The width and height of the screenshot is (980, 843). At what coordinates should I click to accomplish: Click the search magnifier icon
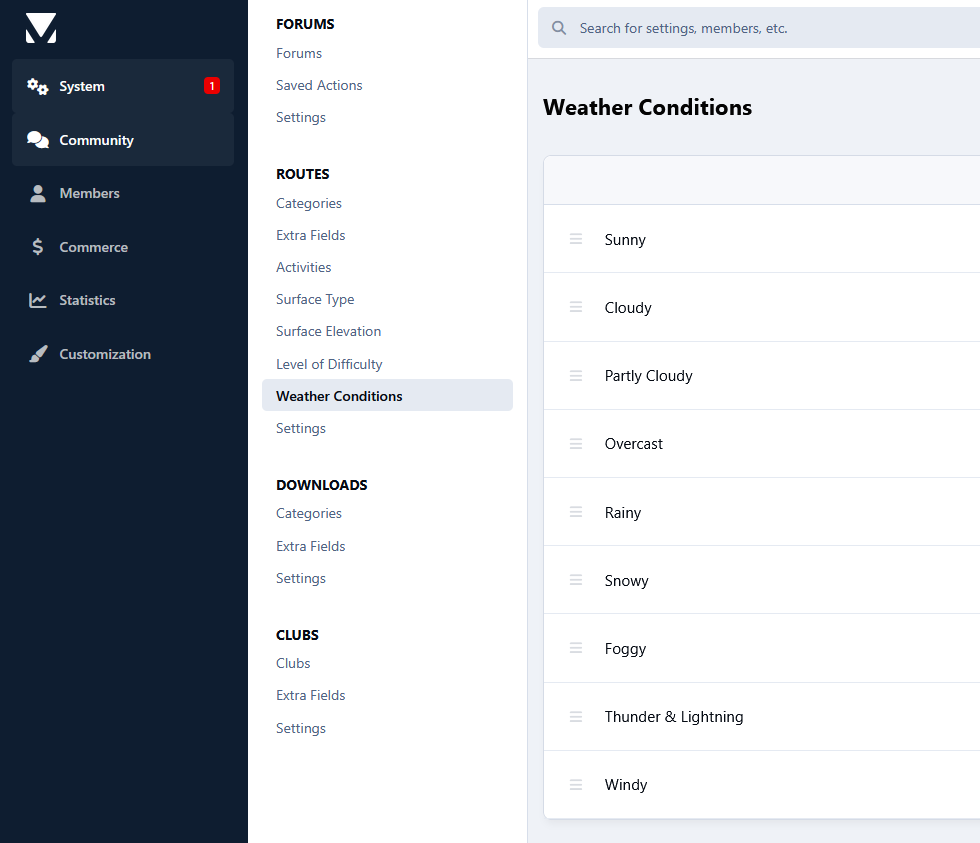pos(559,28)
